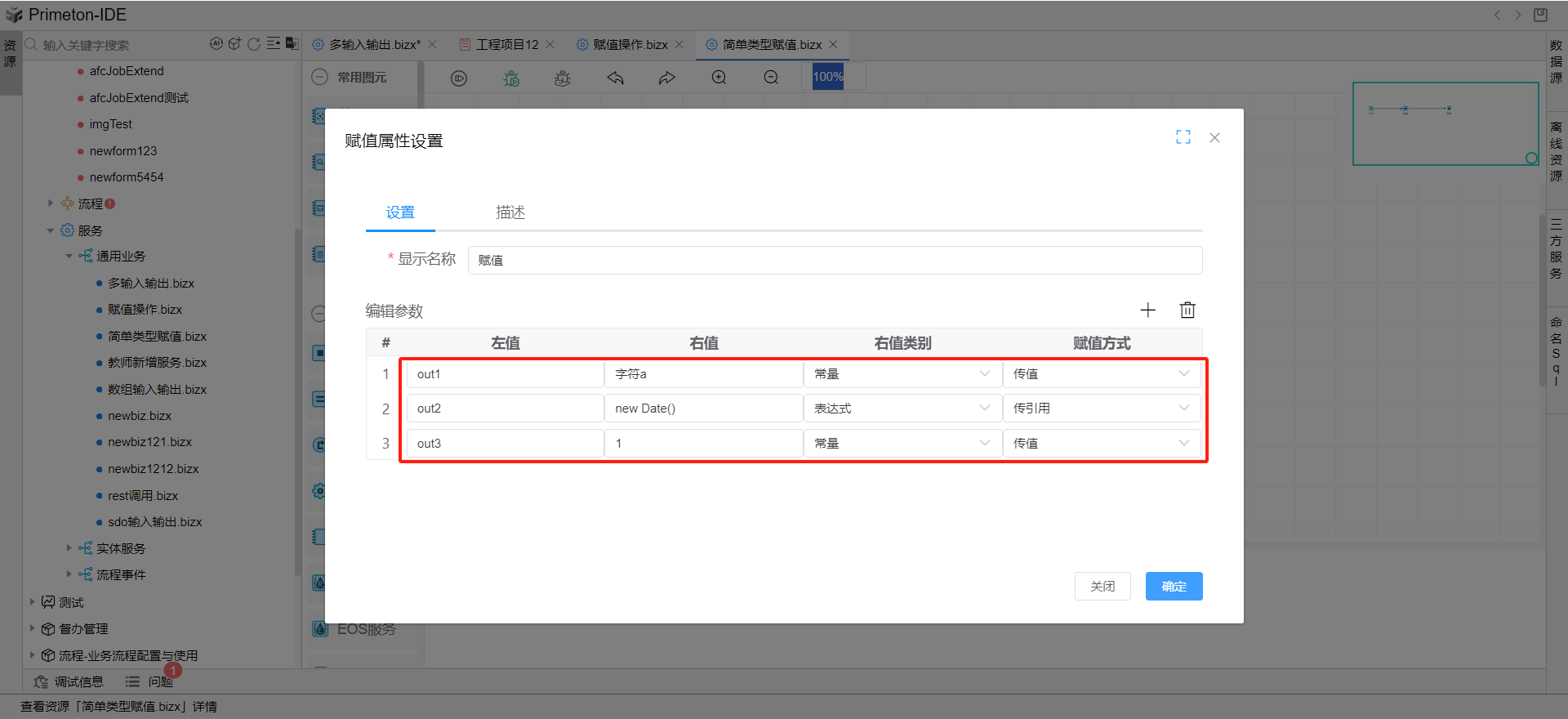Click the zoom in magnifier icon
The image size is (1568, 719).
719,78
